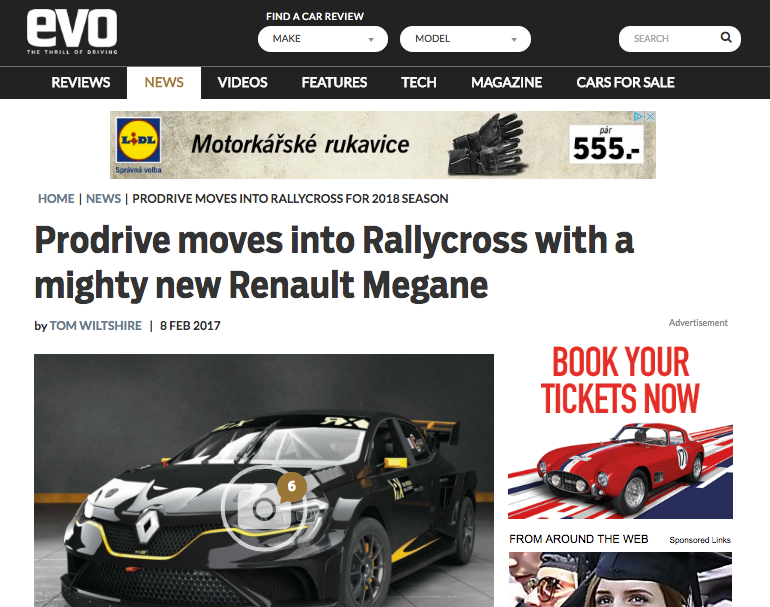Close the Lidl ad with X icon
This screenshot has height=607, width=770.
click(x=650, y=116)
